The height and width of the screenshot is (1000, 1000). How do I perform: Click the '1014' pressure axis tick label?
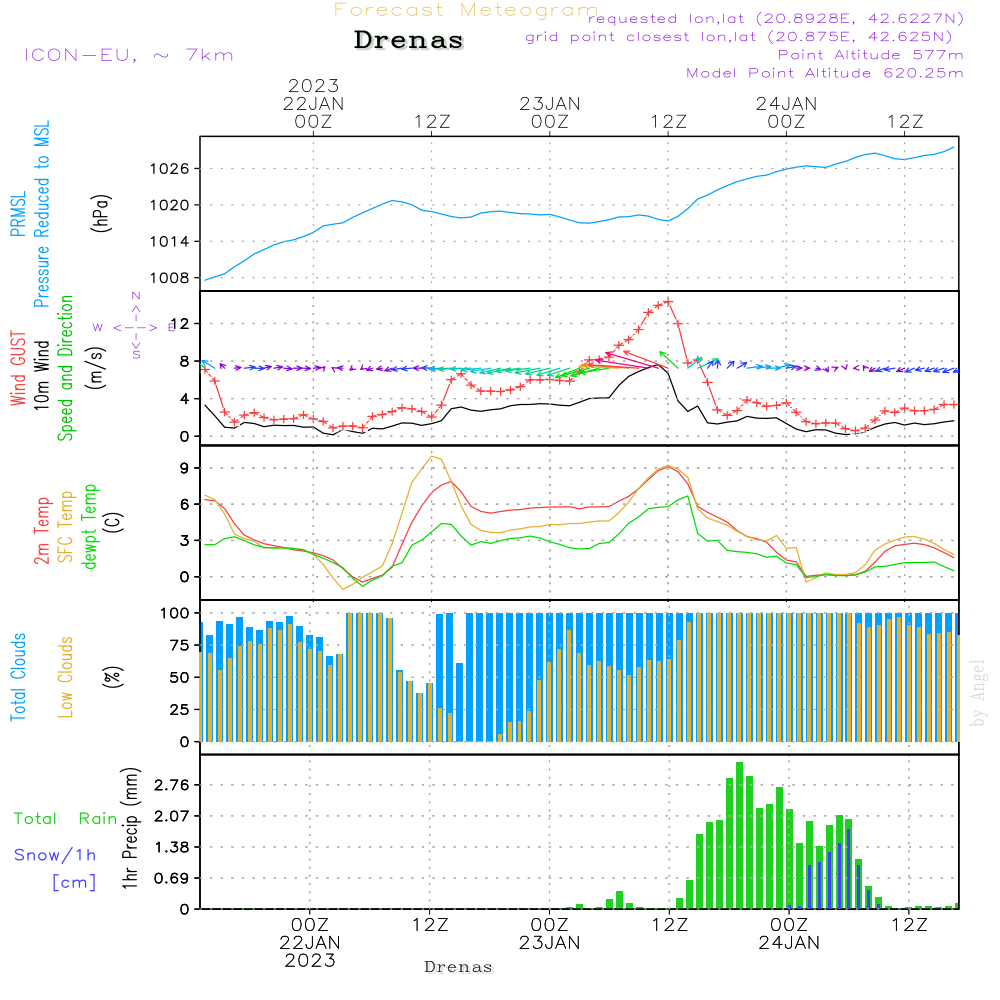pos(170,242)
